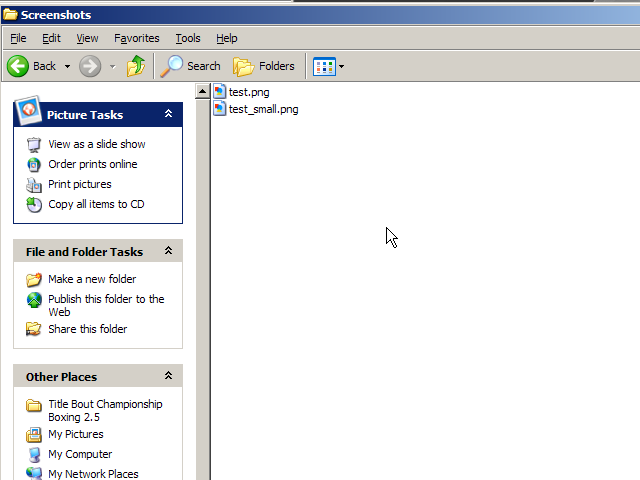The width and height of the screenshot is (640, 480).
Task: Click the Screenshots title bar folder icon
Action: 10,15
